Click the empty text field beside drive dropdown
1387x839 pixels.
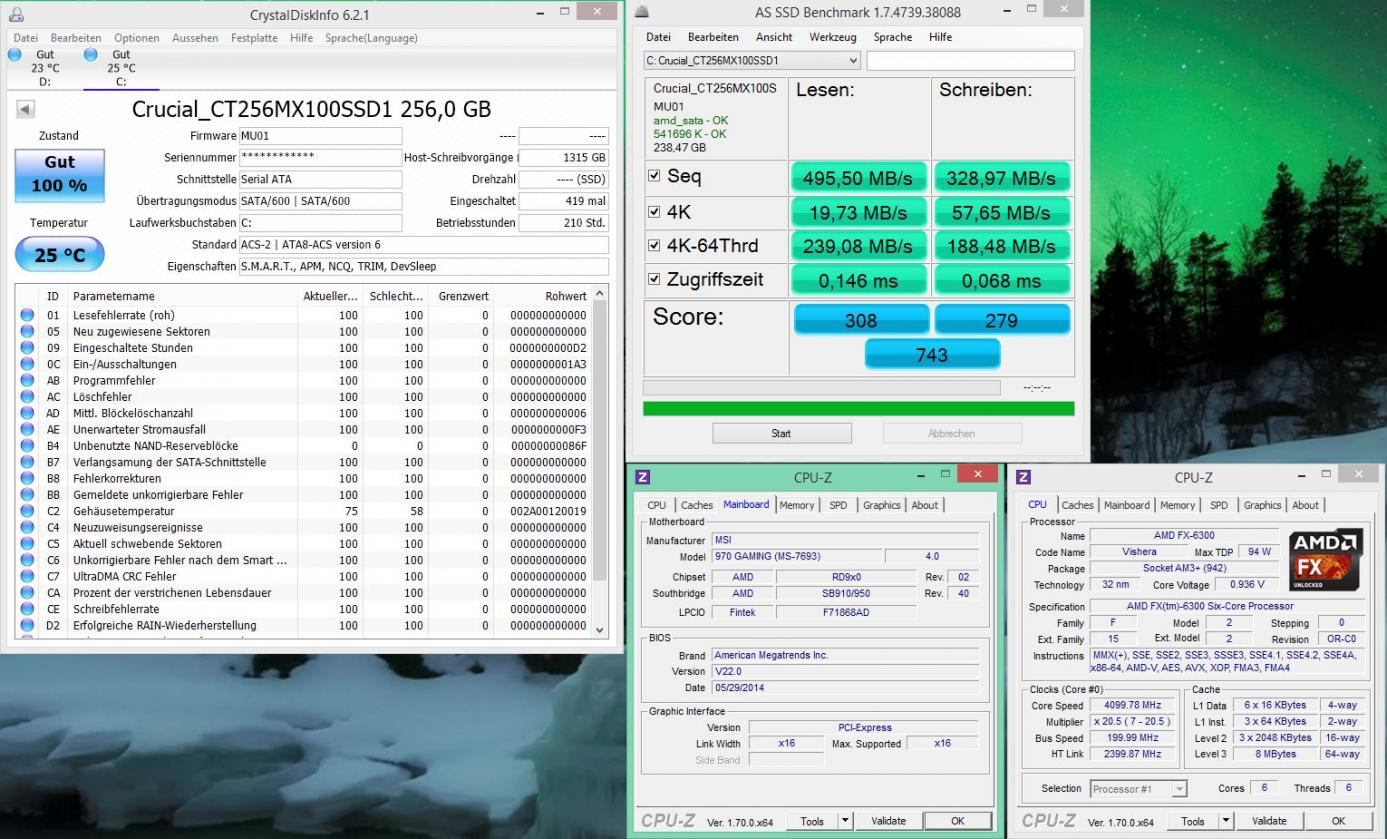click(x=971, y=61)
